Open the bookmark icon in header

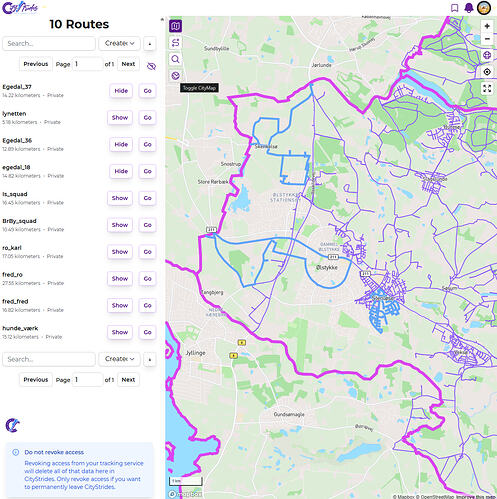(x=454, y=8)
